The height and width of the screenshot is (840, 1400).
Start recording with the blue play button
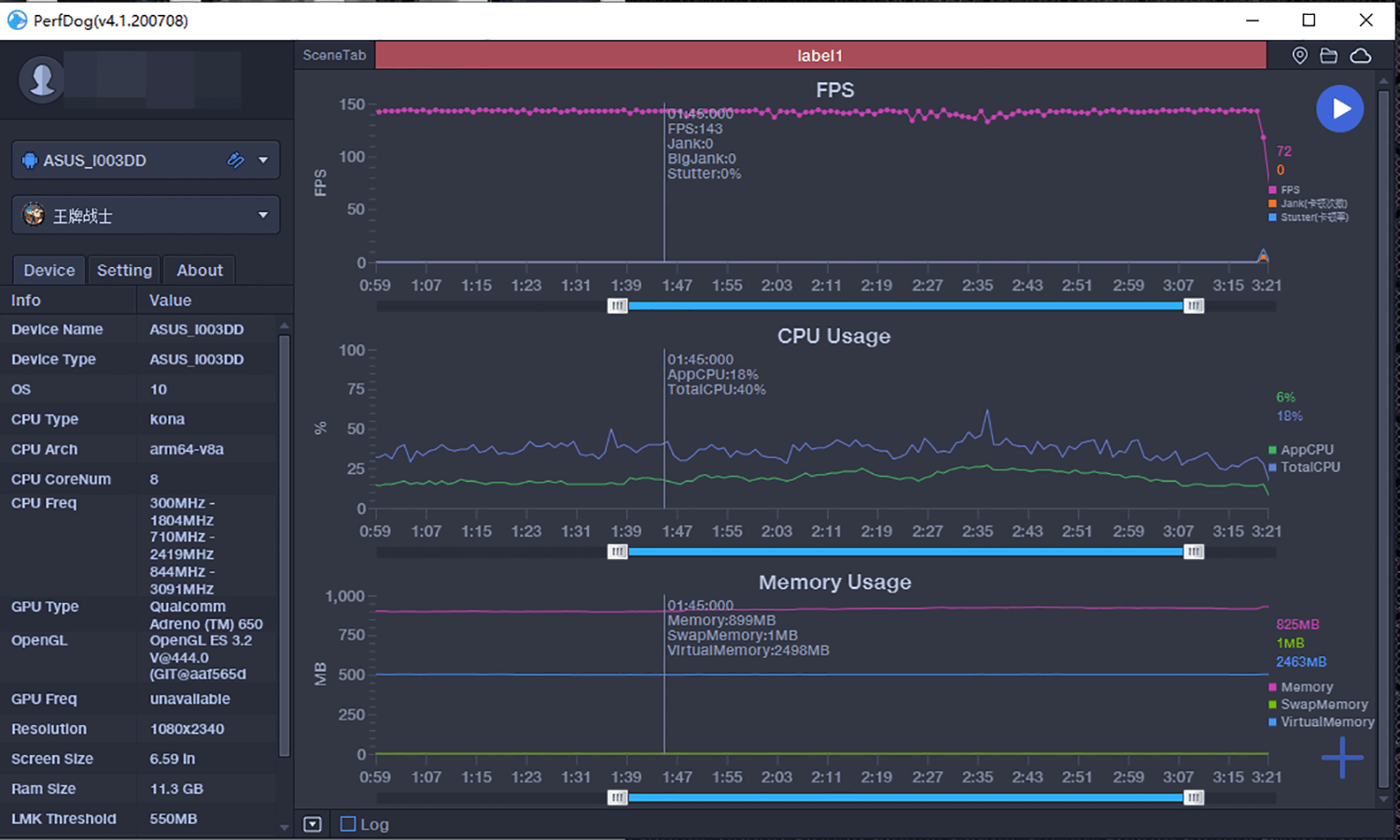(1340, 108)
